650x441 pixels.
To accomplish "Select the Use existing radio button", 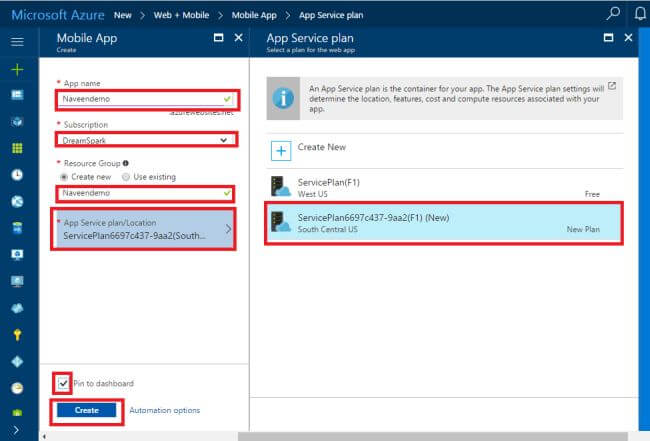I will coord(126,177).
